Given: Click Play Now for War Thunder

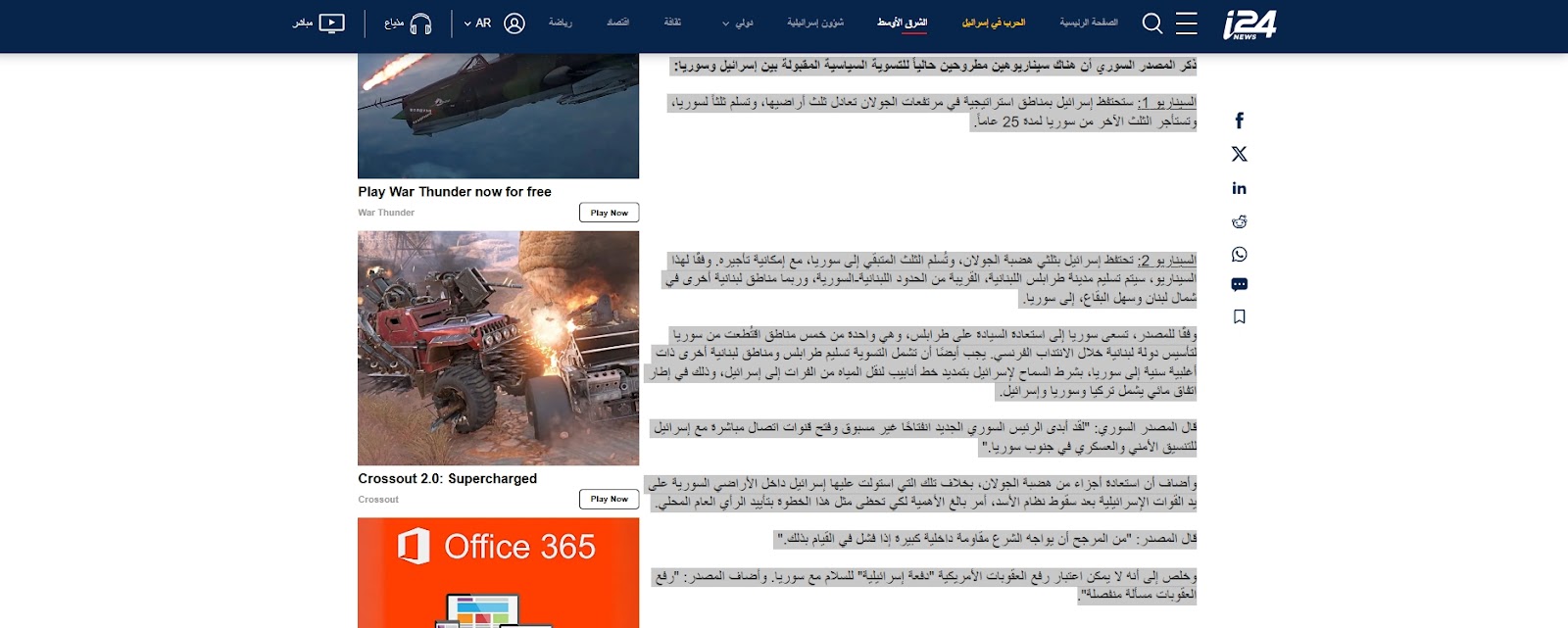Looking at the screenshot, I should (609, 213).
